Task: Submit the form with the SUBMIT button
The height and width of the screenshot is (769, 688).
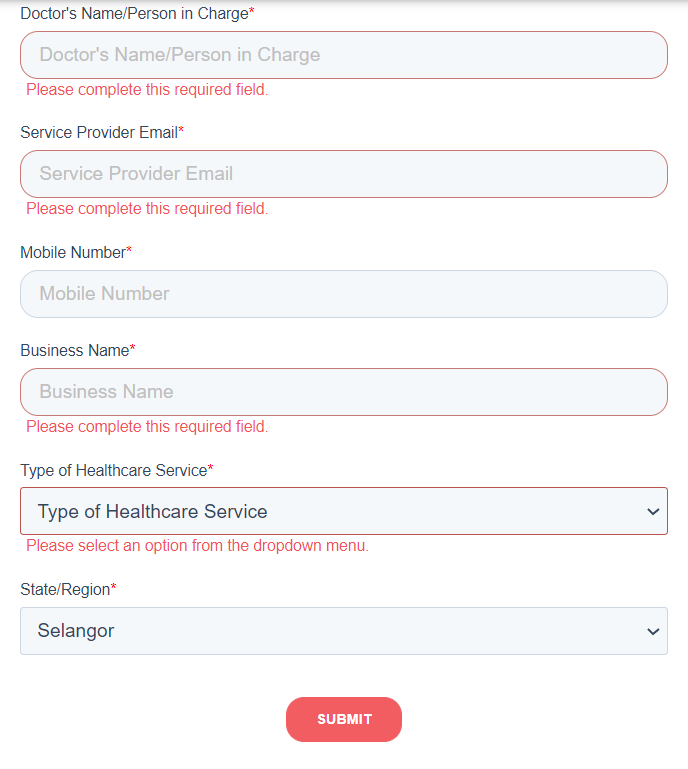Action: [344, 719]
